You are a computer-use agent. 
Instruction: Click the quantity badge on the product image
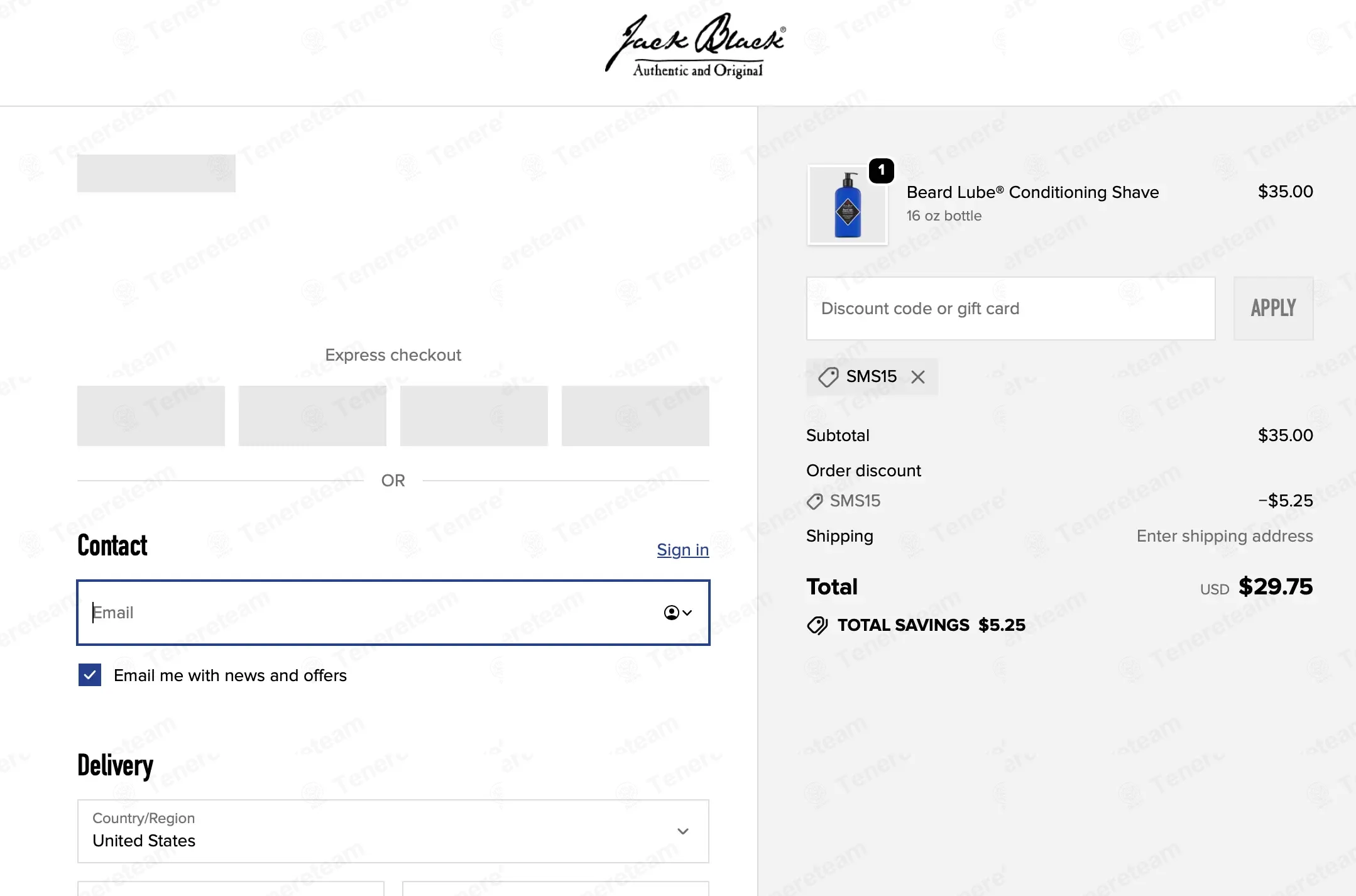882,170
